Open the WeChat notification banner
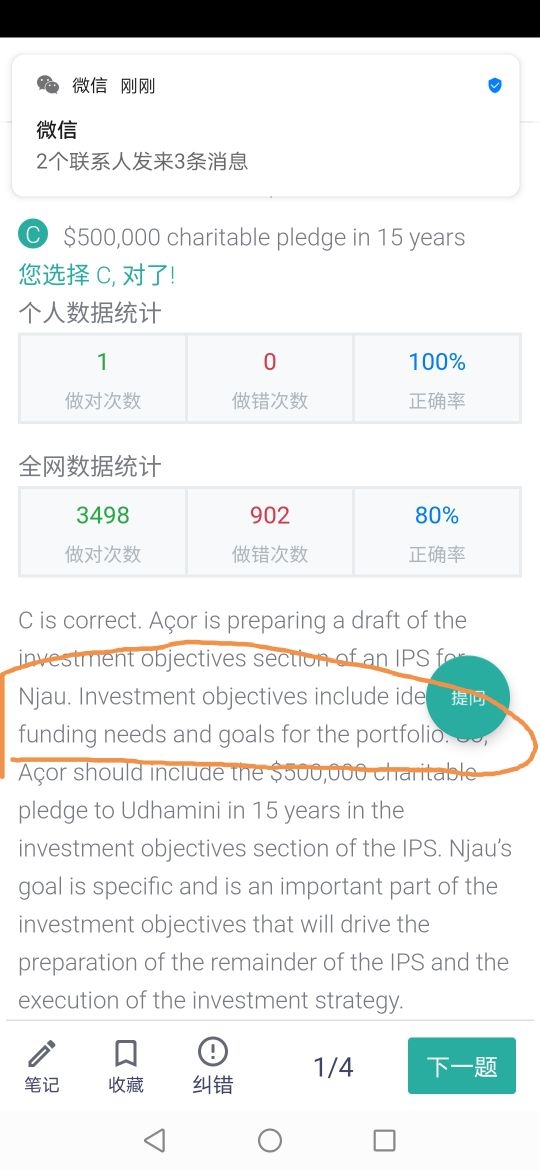The height and width of the screenshot is (1170, 540). tap(266, 125)
